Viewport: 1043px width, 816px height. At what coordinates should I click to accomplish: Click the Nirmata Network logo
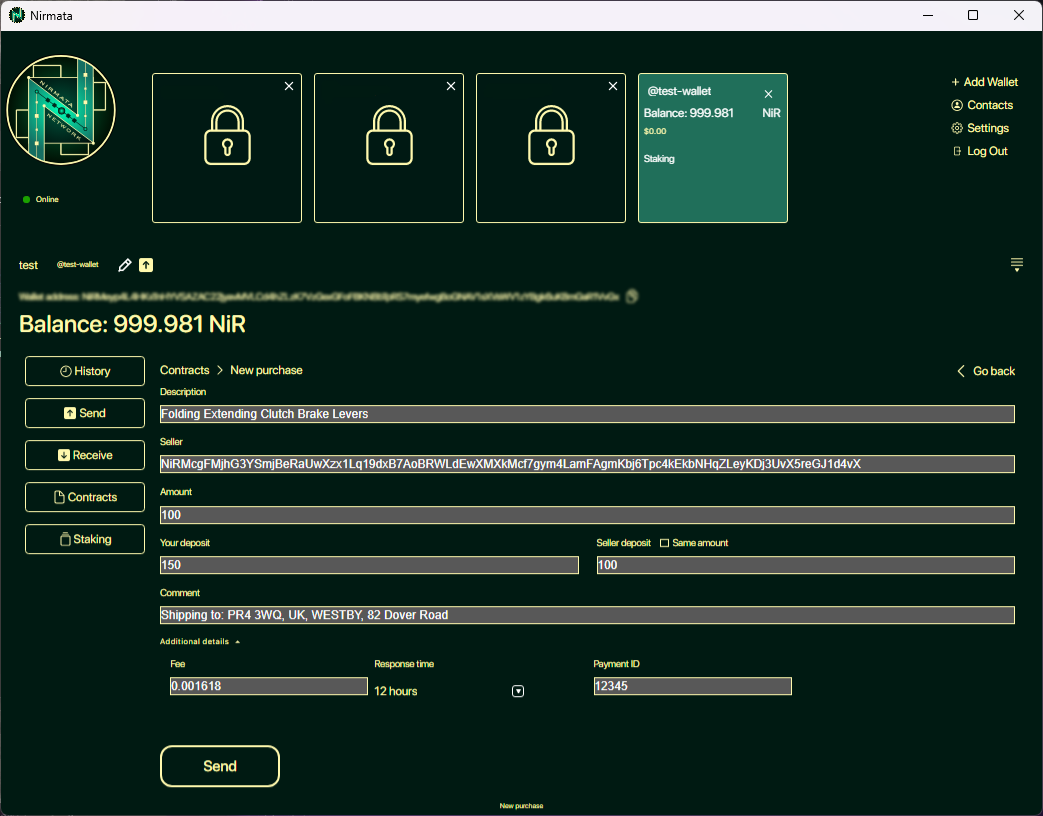click(x=61, y=110)
